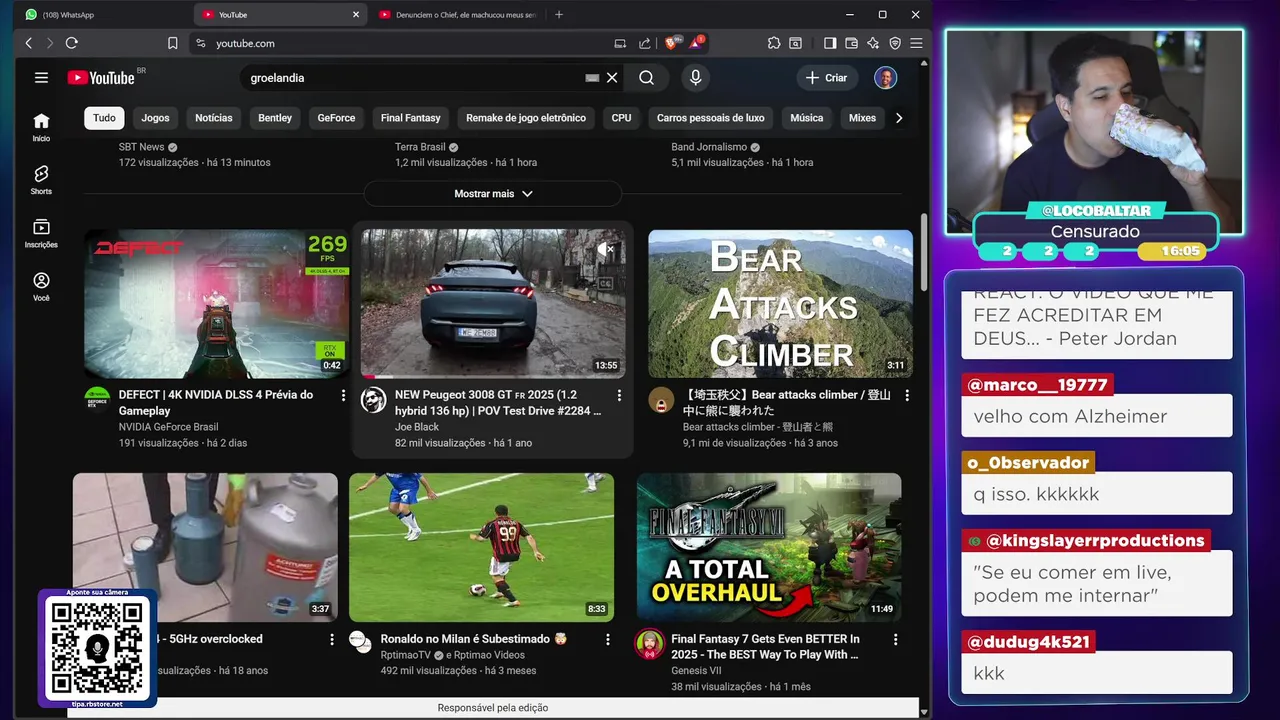Unmute the Peugeot preview speaker icon

click(x=605, y=249)
